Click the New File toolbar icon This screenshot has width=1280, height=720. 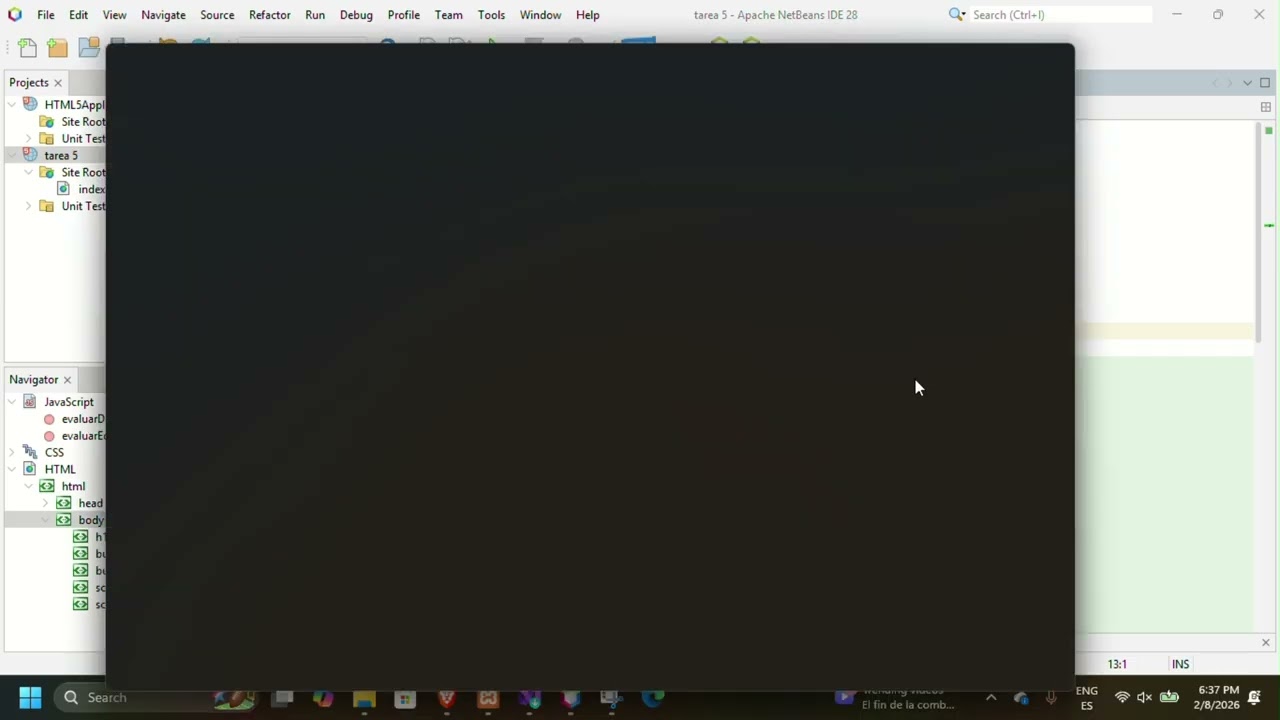tap(27, 48)
